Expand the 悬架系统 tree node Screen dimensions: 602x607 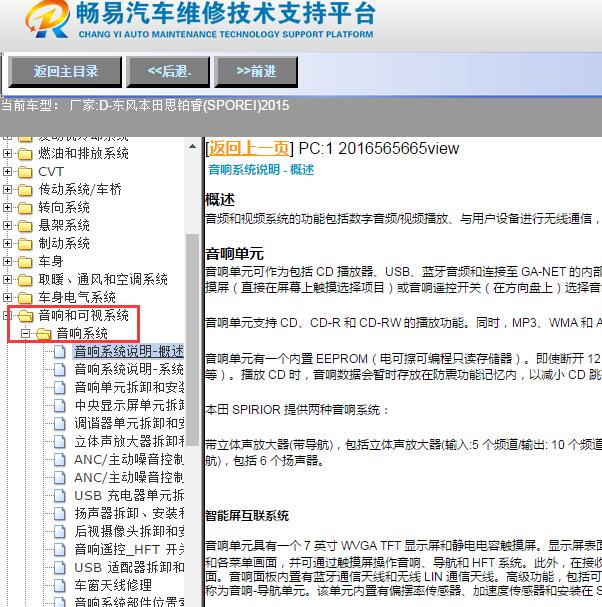[x=7, y=225]
